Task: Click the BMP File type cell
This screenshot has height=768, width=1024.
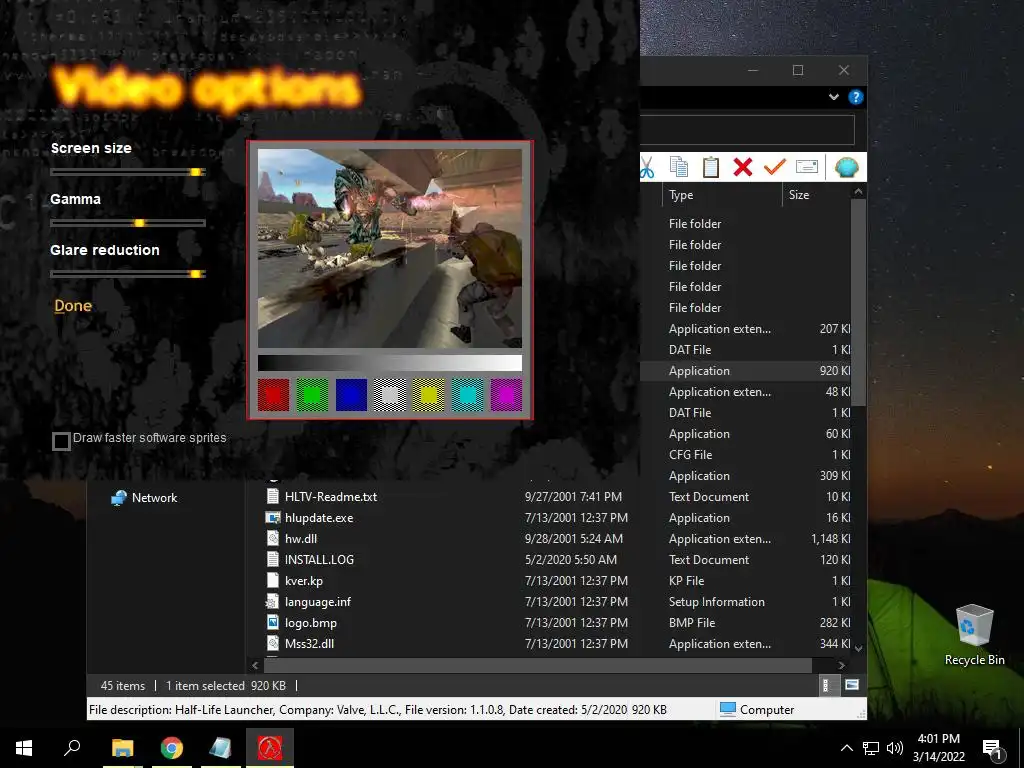Action: tap(692, 622)
